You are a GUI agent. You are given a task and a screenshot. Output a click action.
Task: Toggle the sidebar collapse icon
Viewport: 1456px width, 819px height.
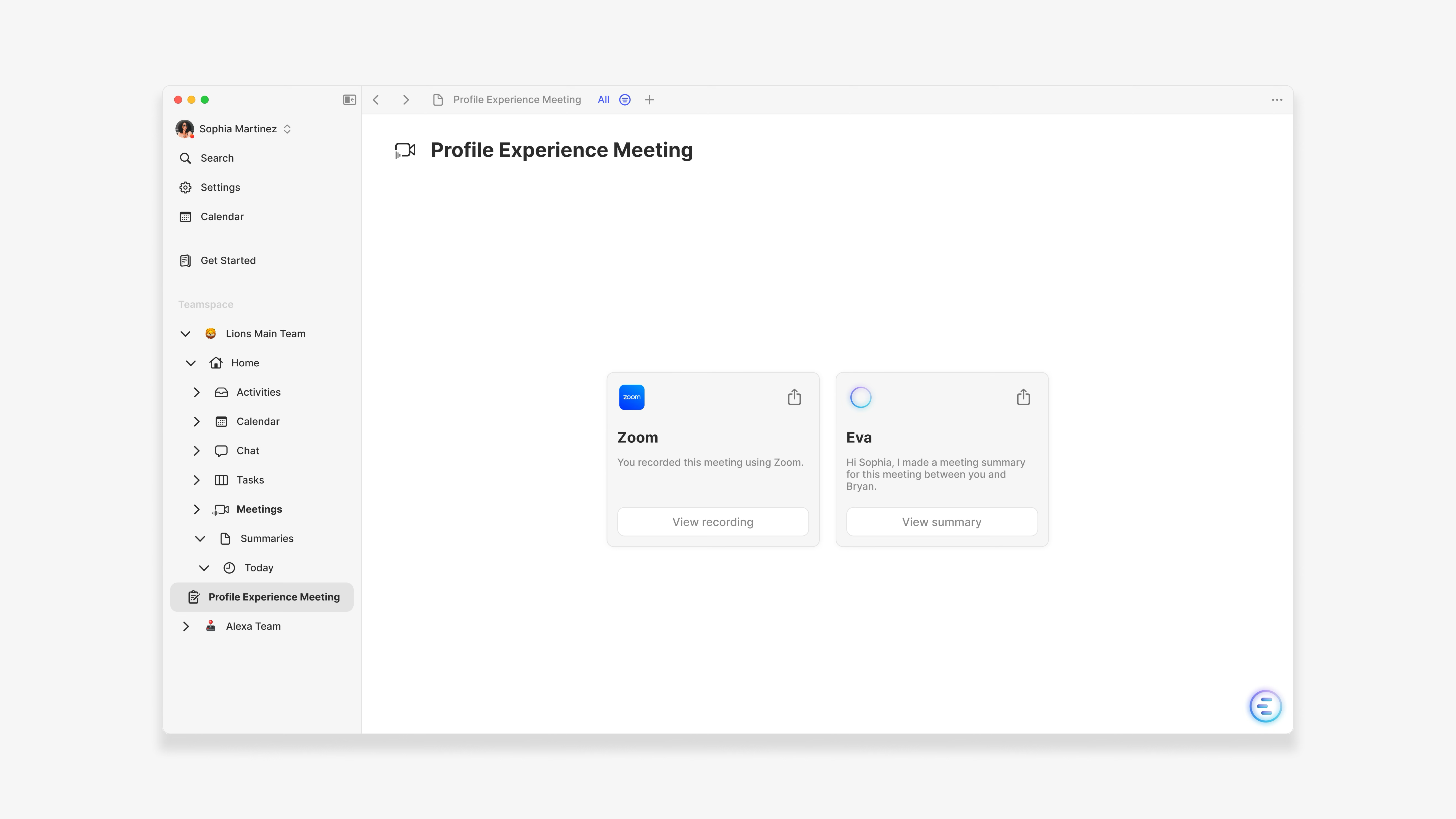(x=349, y=99)
